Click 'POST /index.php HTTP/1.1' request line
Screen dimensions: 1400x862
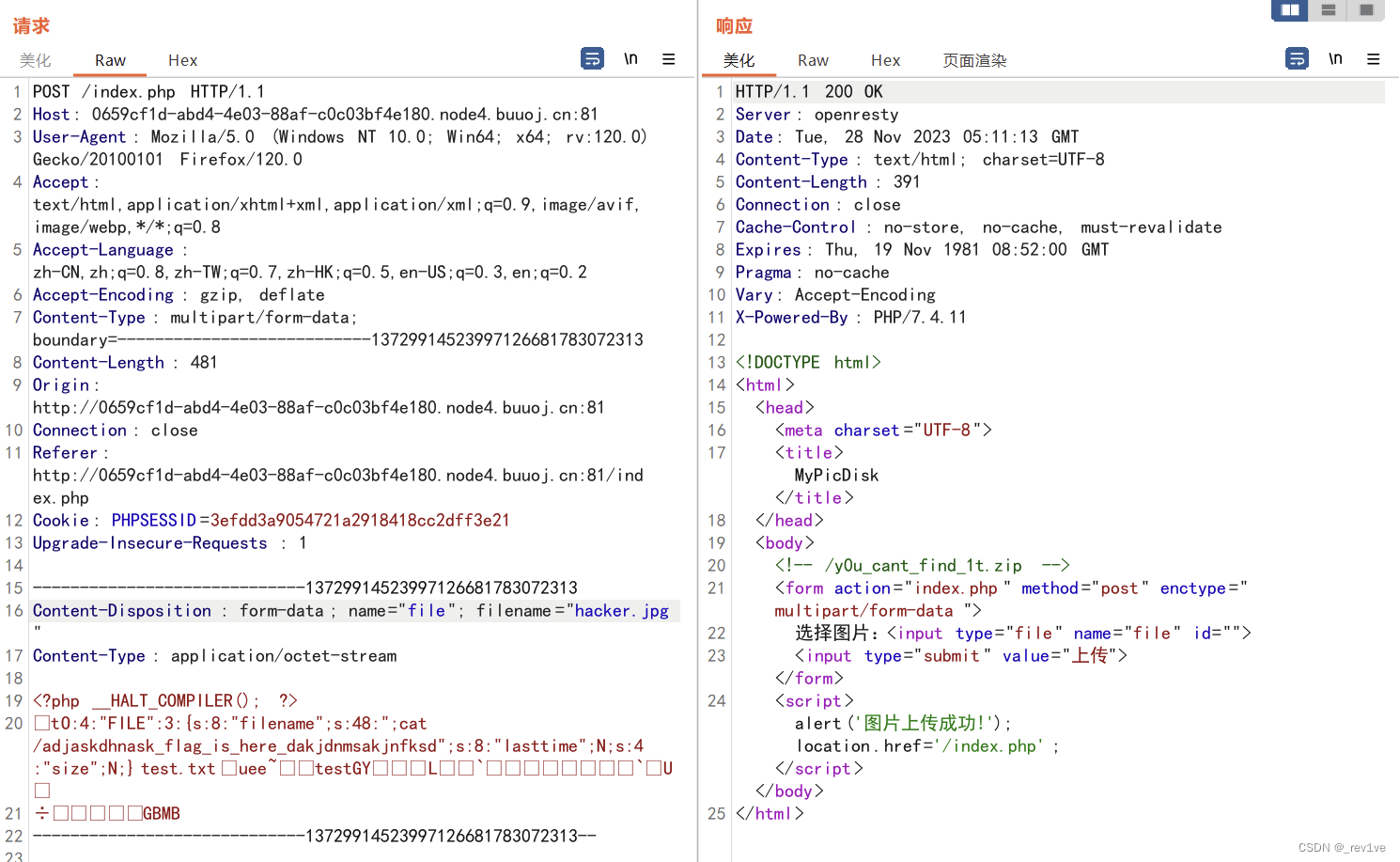tap(148, 91)
